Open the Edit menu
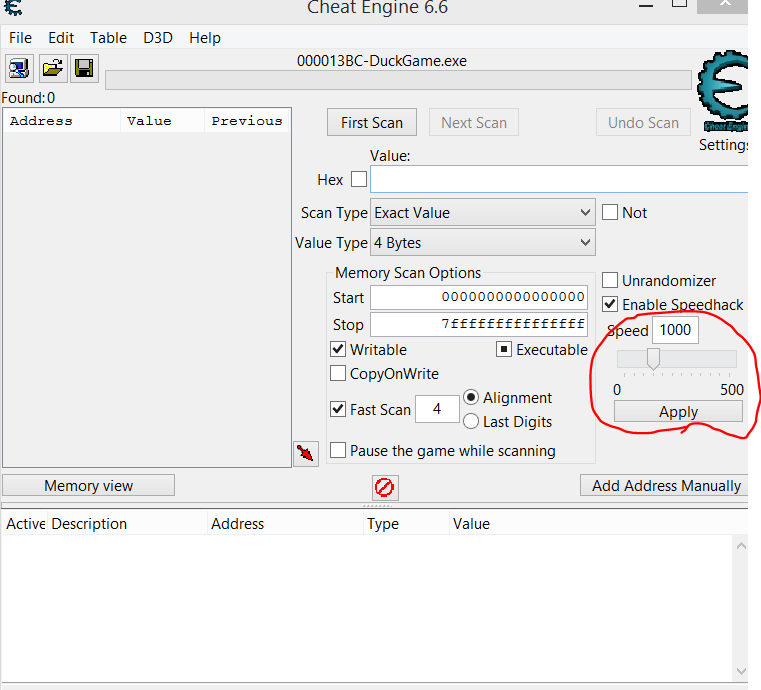Viewport: 761px width, 690px height. pyautogui.click(x=61, y=37)
